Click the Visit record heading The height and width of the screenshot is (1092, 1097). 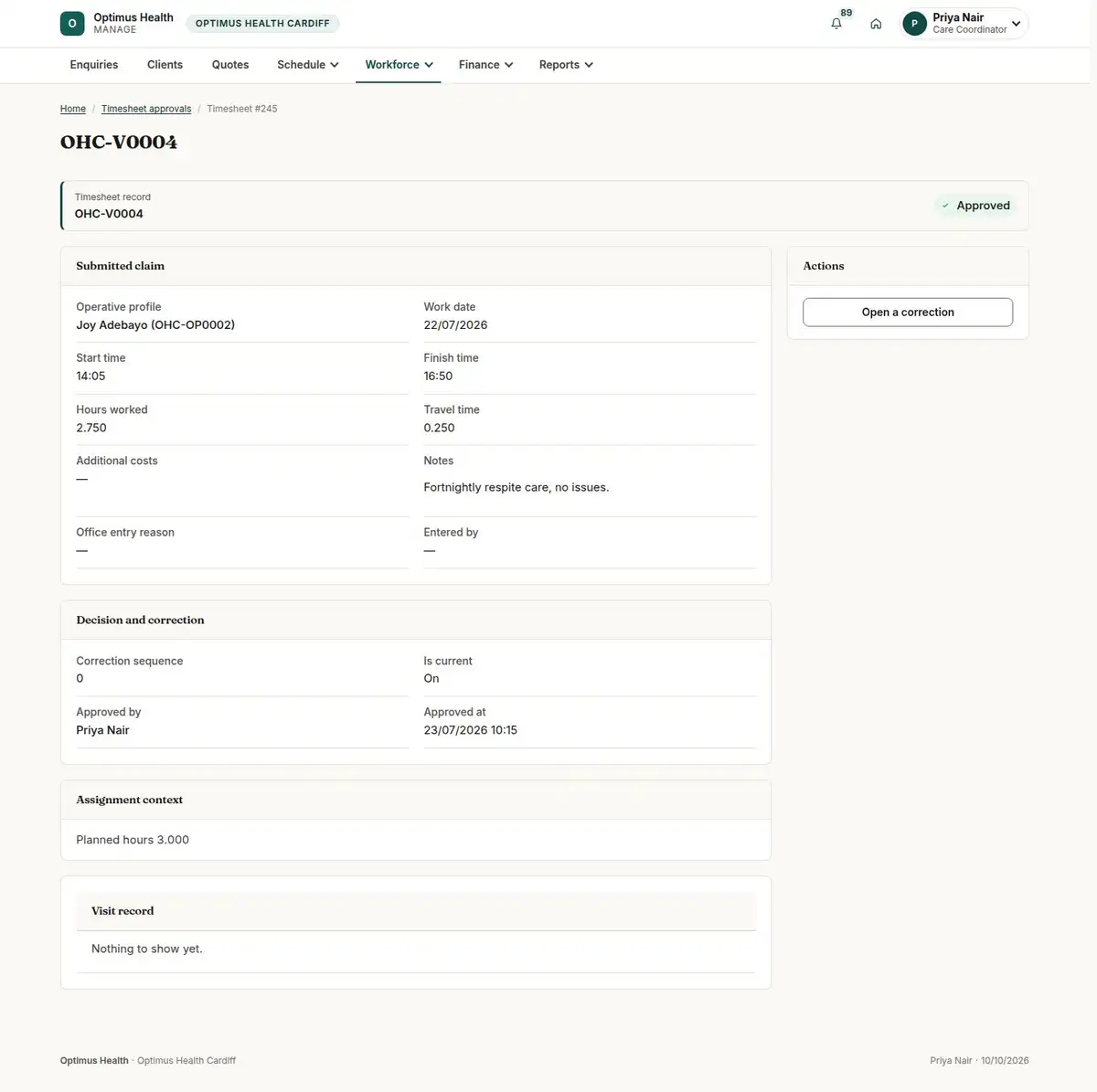coord(122,911)
